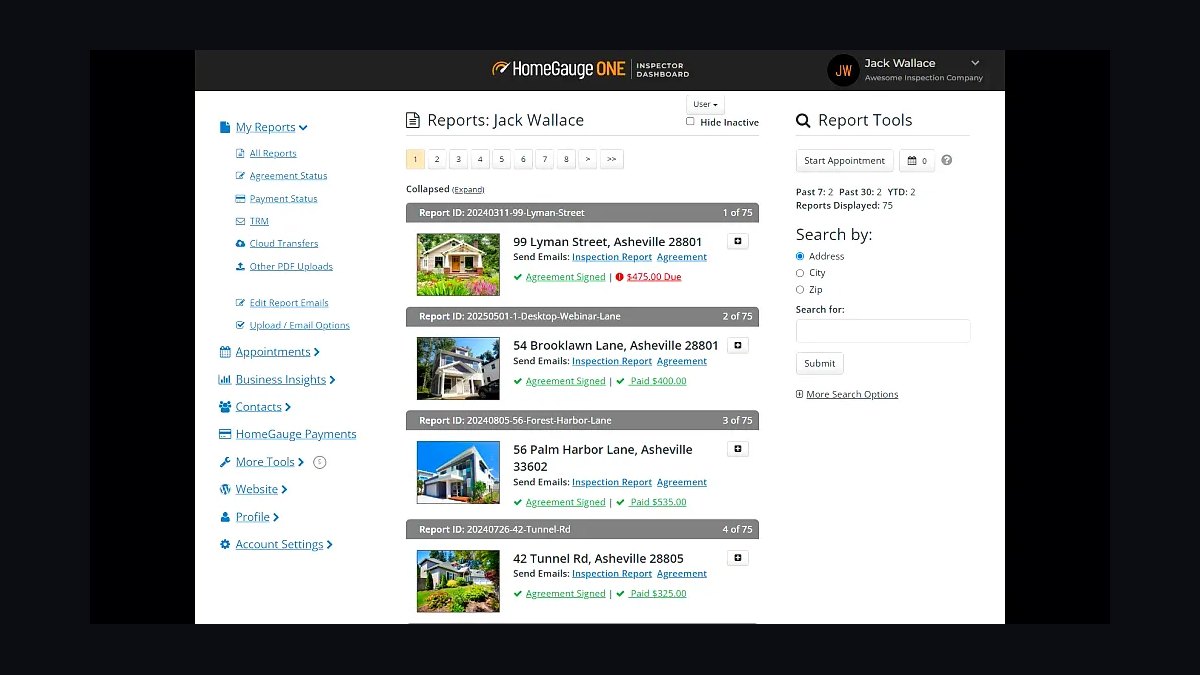Select the Zip search radio button
The image size is (1200, 675).
[x=800, y=290]
